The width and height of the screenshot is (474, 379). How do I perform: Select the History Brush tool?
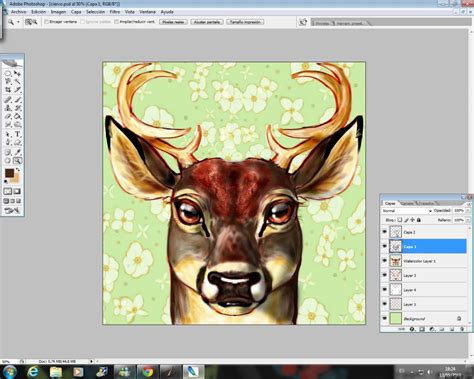(x=17, y=108)
